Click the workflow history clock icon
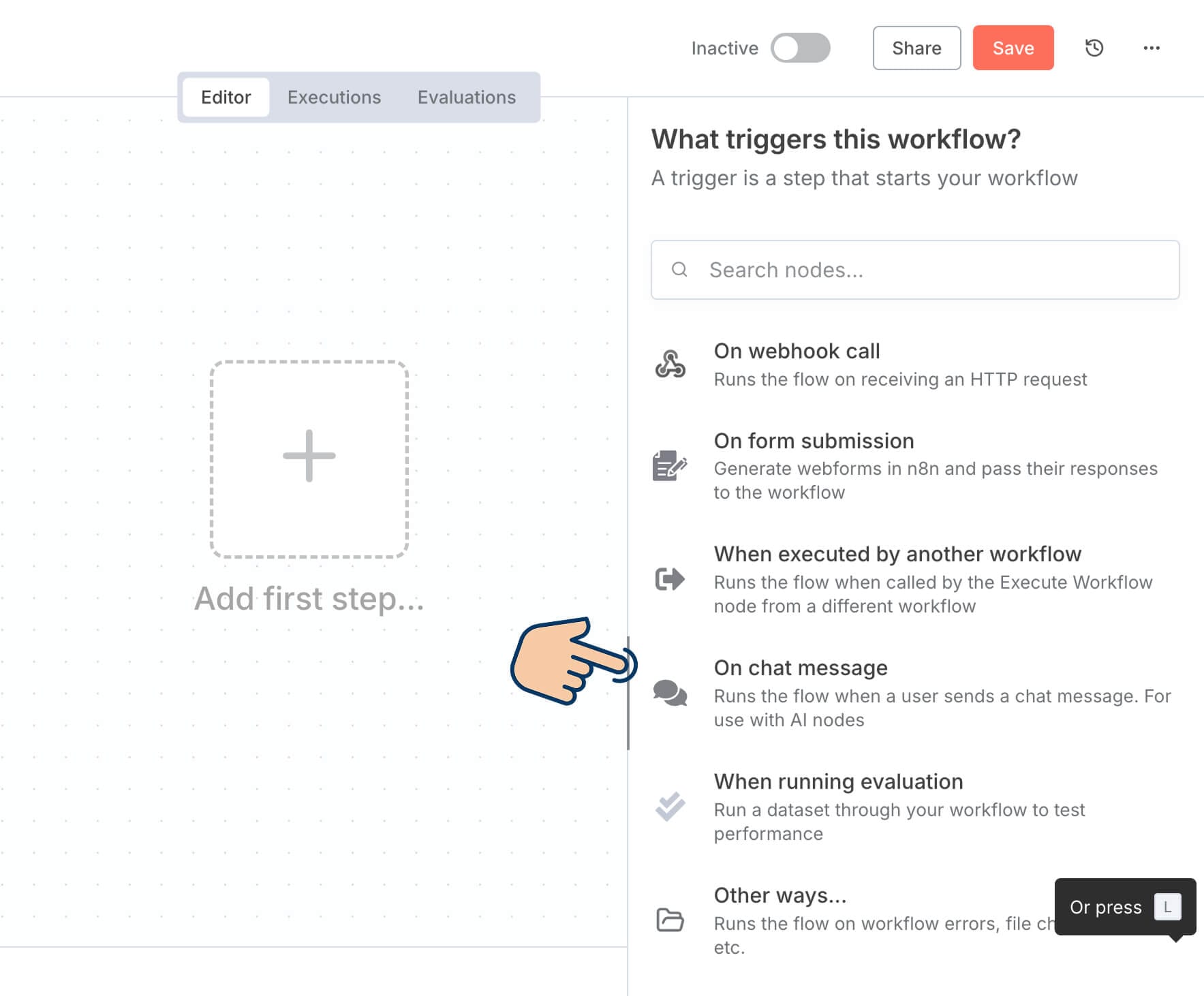 (1094, 48)
